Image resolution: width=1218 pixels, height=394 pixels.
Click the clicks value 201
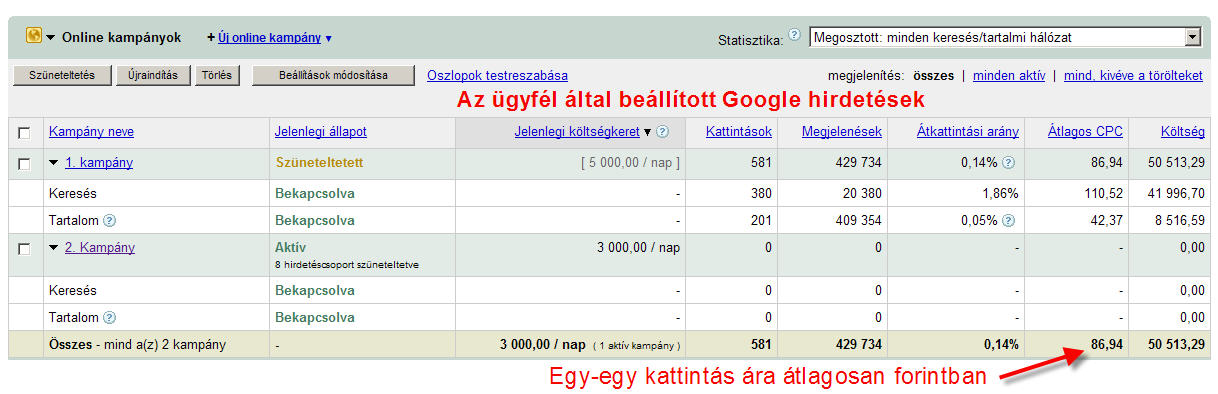761,222
